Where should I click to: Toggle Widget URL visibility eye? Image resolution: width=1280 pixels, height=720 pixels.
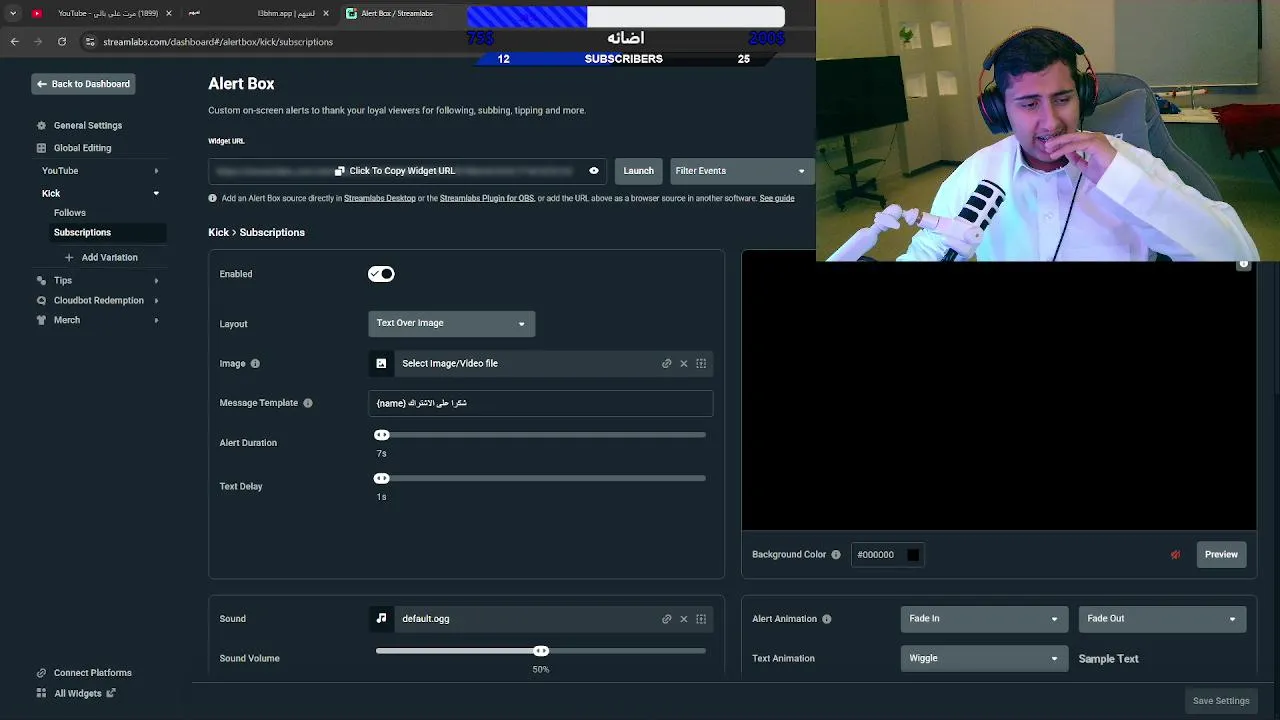pos(594,171)
